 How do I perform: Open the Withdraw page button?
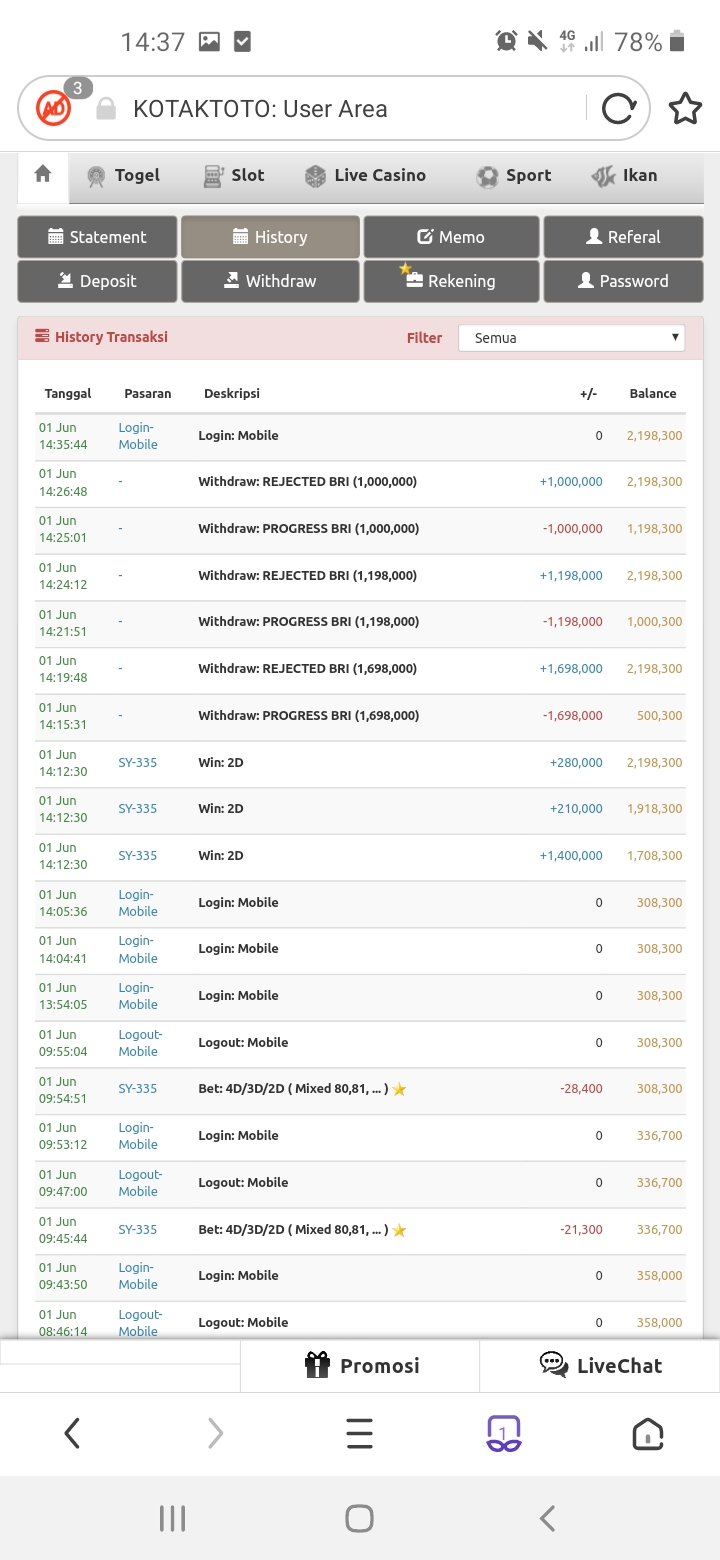270,281
